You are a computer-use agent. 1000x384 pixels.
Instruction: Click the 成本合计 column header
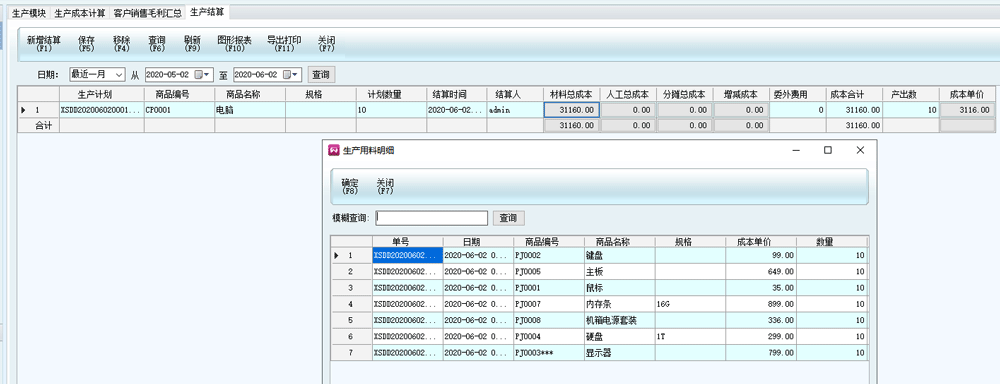[x=854, y=94]
